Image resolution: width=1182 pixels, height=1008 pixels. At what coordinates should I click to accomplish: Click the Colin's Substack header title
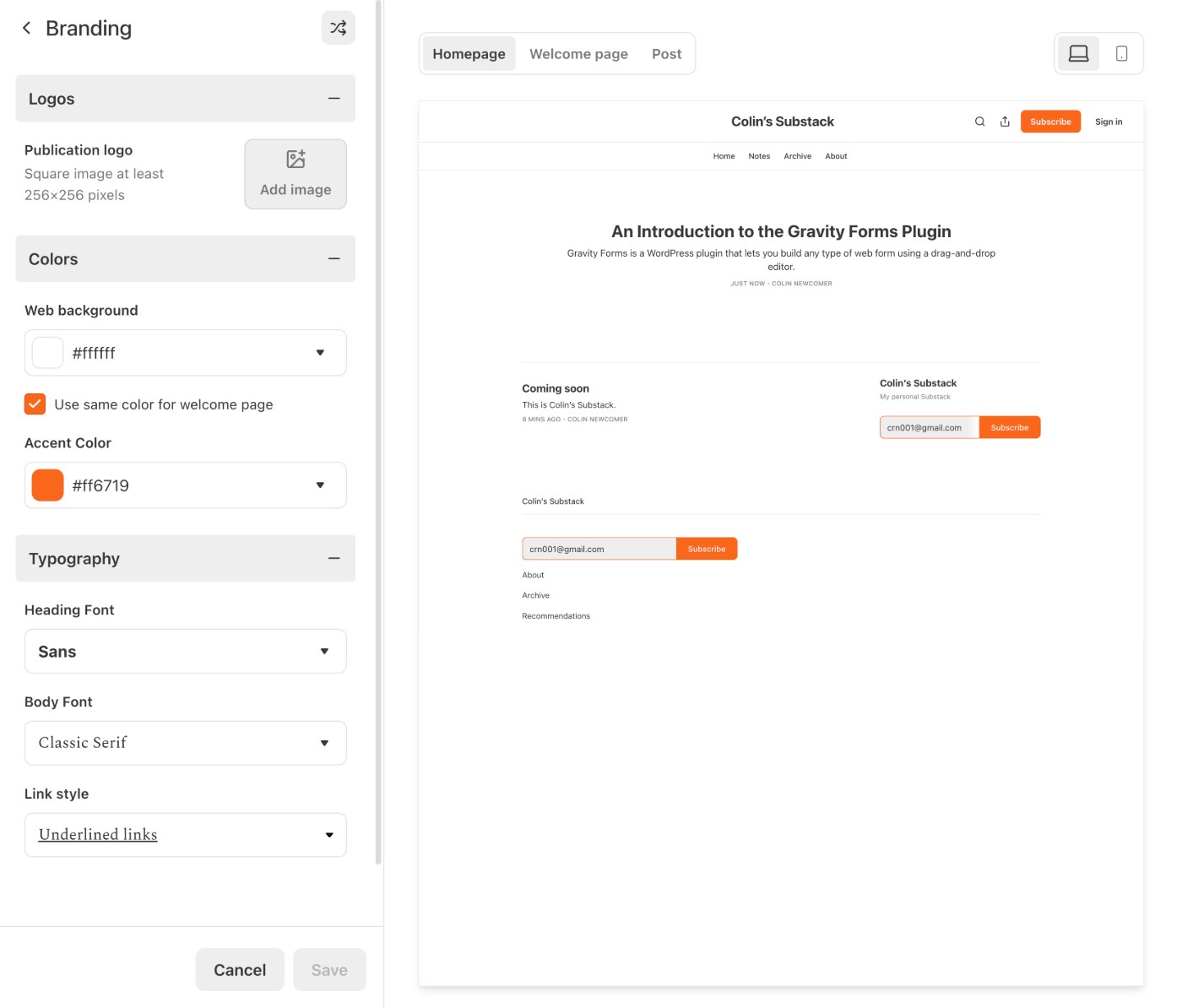[783, 122]
